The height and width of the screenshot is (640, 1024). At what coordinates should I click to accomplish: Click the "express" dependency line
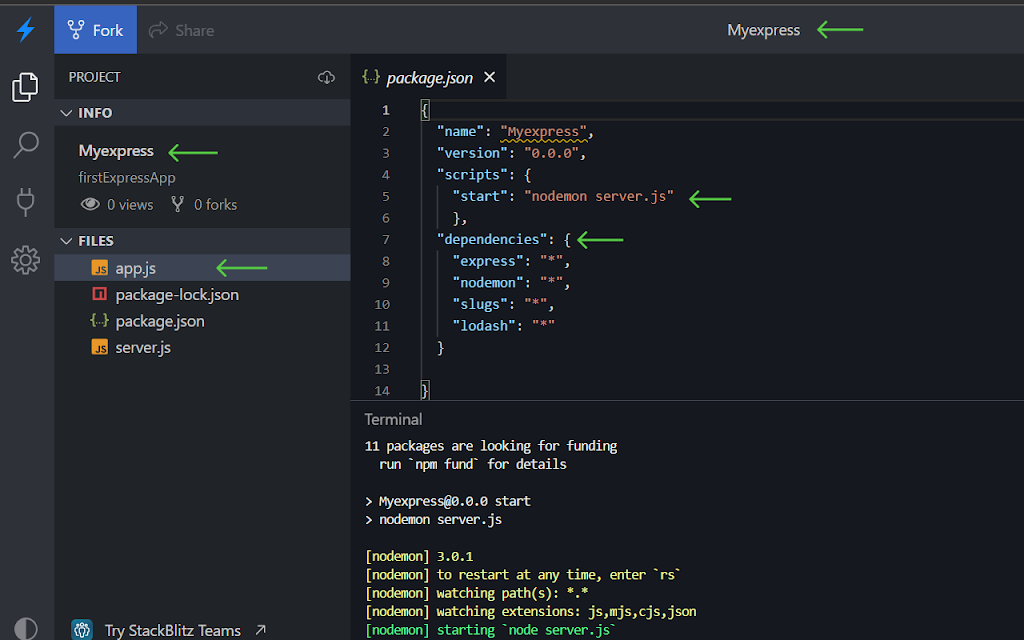click(511, 261)
